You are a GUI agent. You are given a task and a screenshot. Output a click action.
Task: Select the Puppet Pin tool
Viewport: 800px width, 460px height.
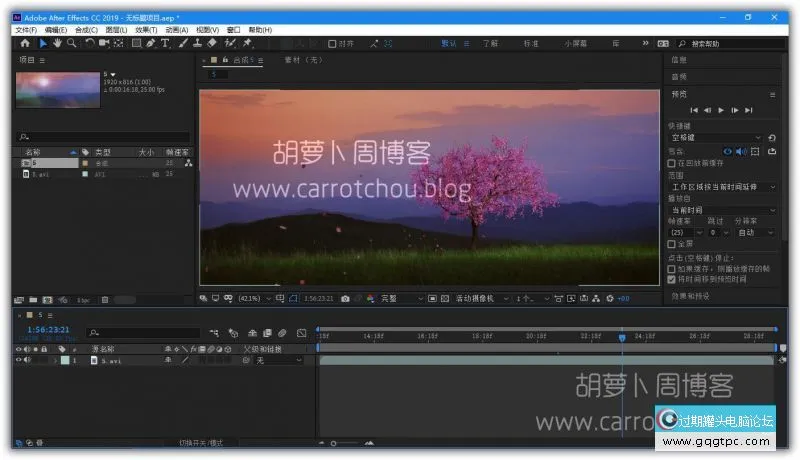[248, 43]
